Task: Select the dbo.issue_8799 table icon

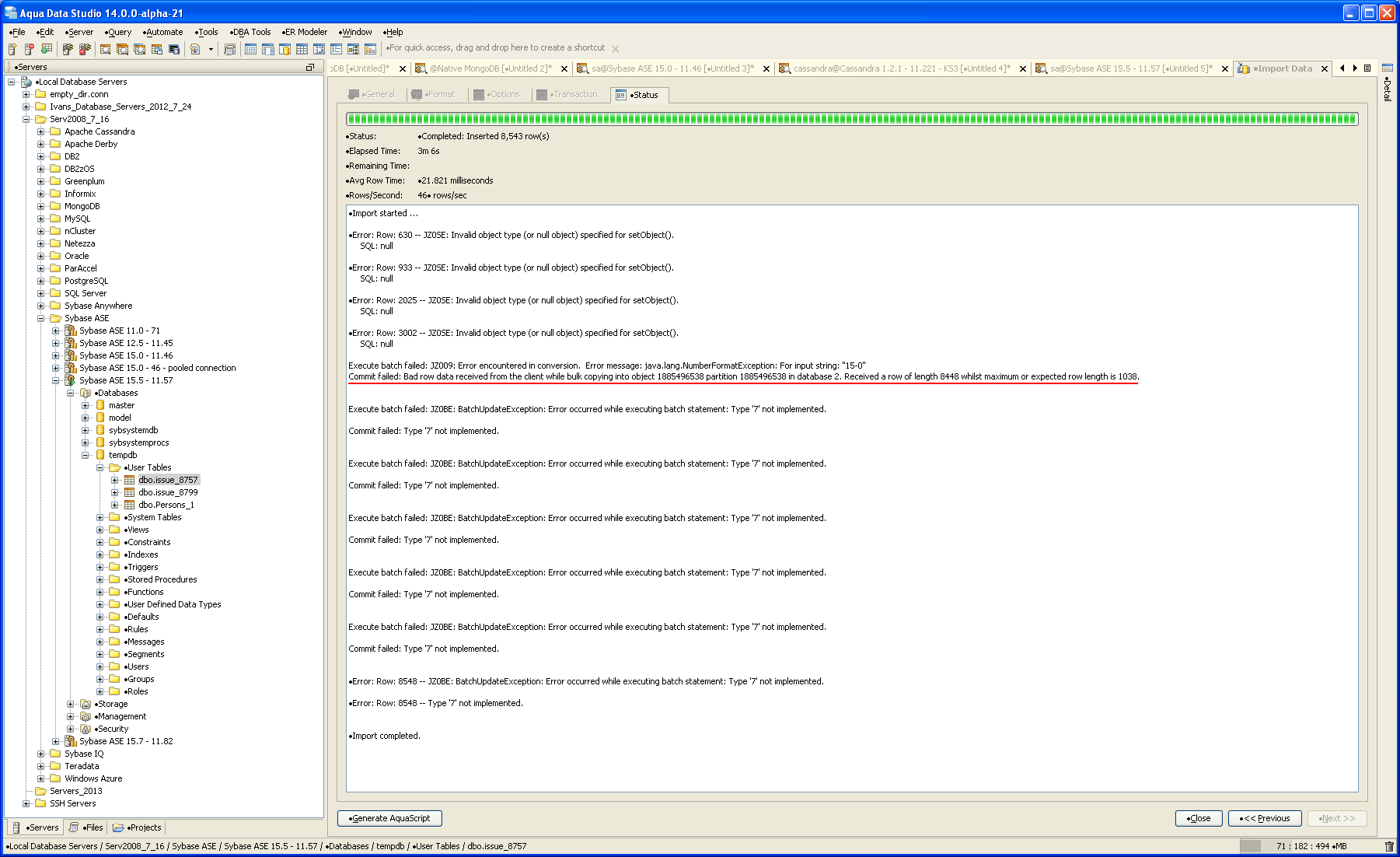Action: [129, 492]
